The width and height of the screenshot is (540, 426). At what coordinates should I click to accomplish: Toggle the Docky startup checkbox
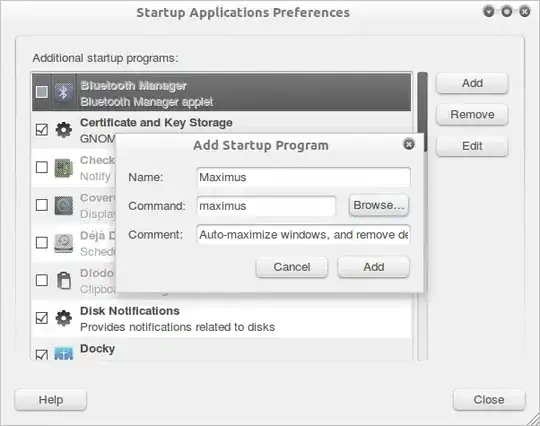(42, 354)
